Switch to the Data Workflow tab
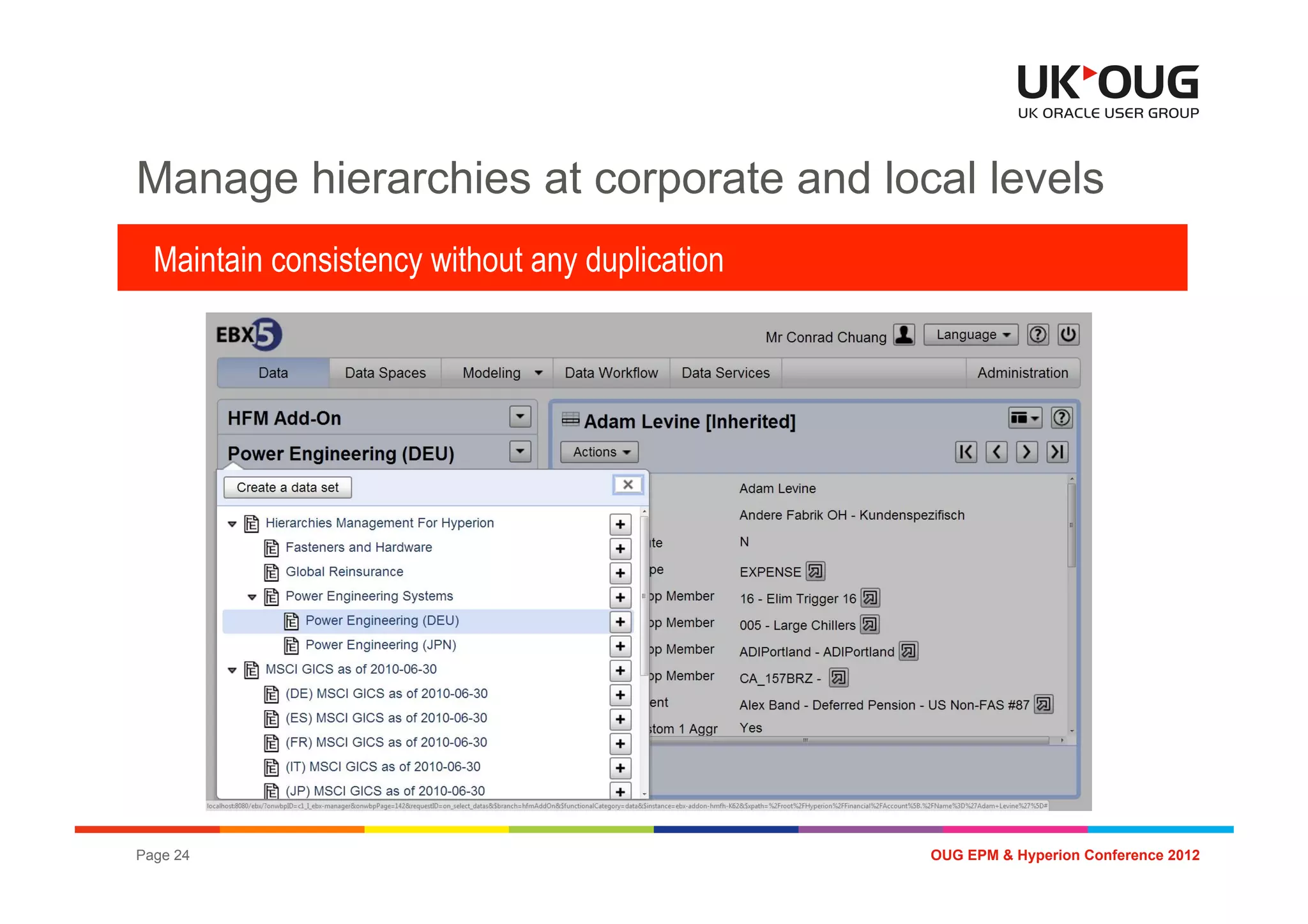The width and height of the screenshot is (1308, 924). [611, 373]
